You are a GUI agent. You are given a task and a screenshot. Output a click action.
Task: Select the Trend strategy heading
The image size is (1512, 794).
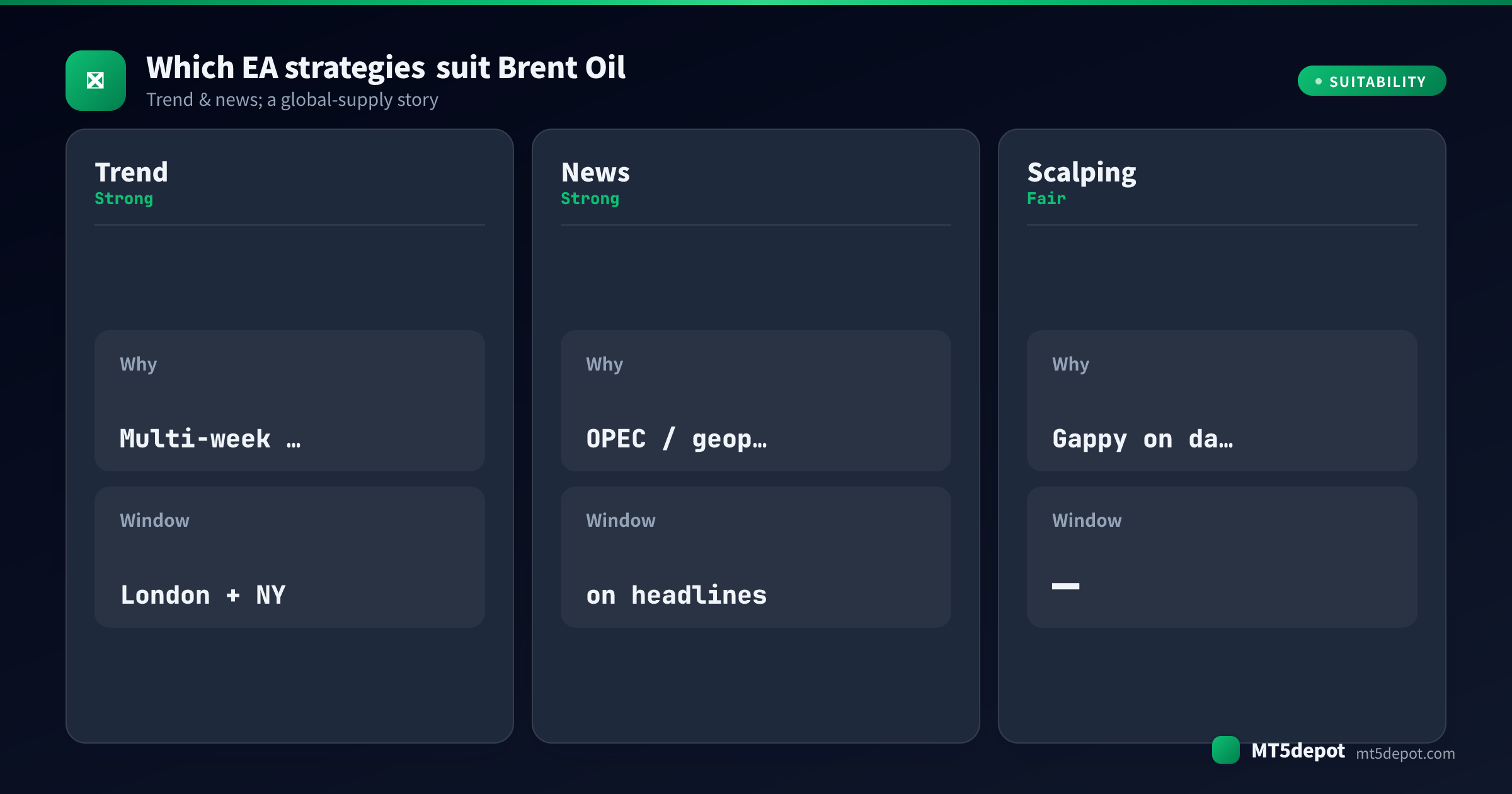[132, 172]
